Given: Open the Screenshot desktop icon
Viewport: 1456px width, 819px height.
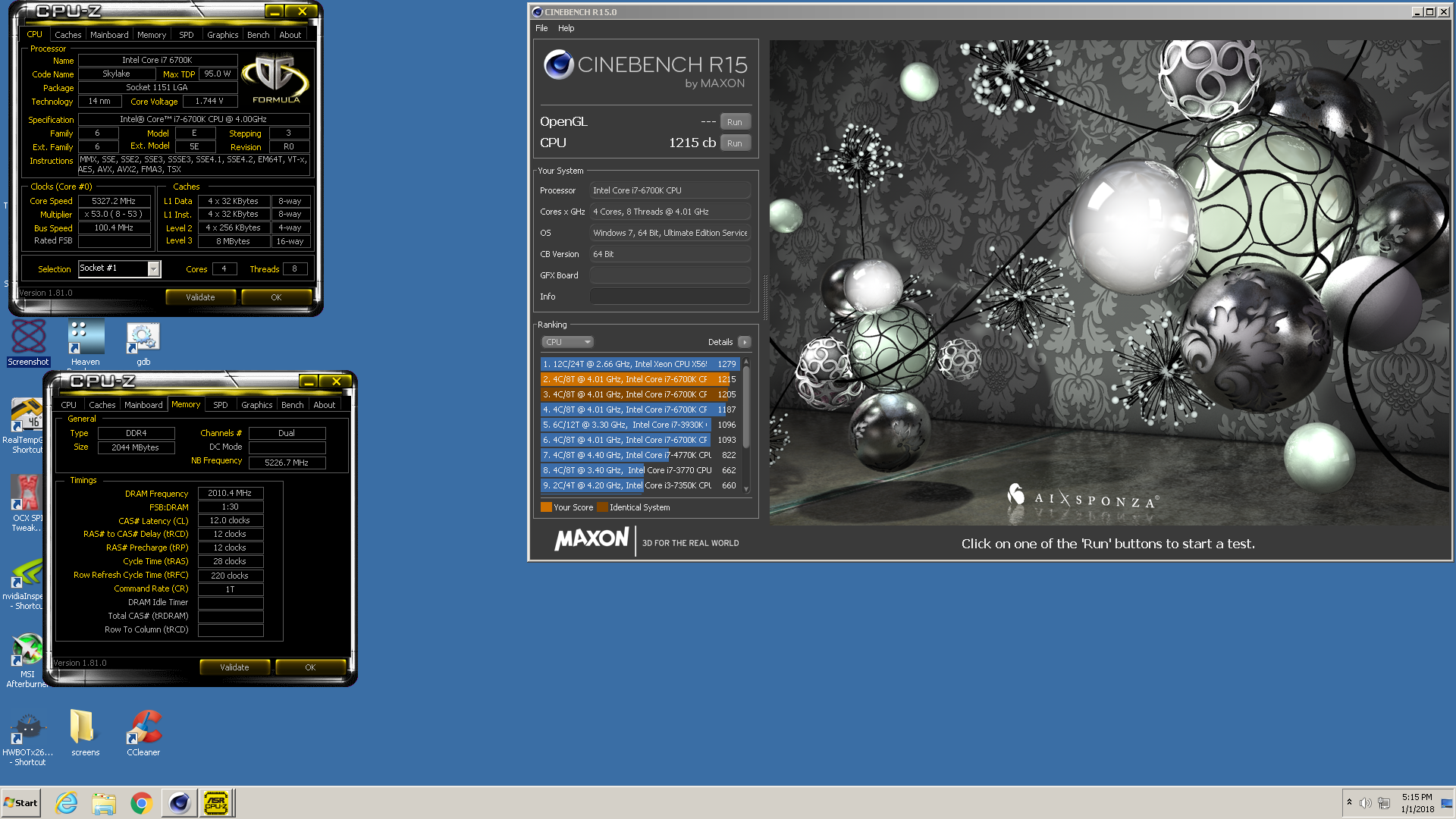Looking at the screenshot, I should pos(28,342).
